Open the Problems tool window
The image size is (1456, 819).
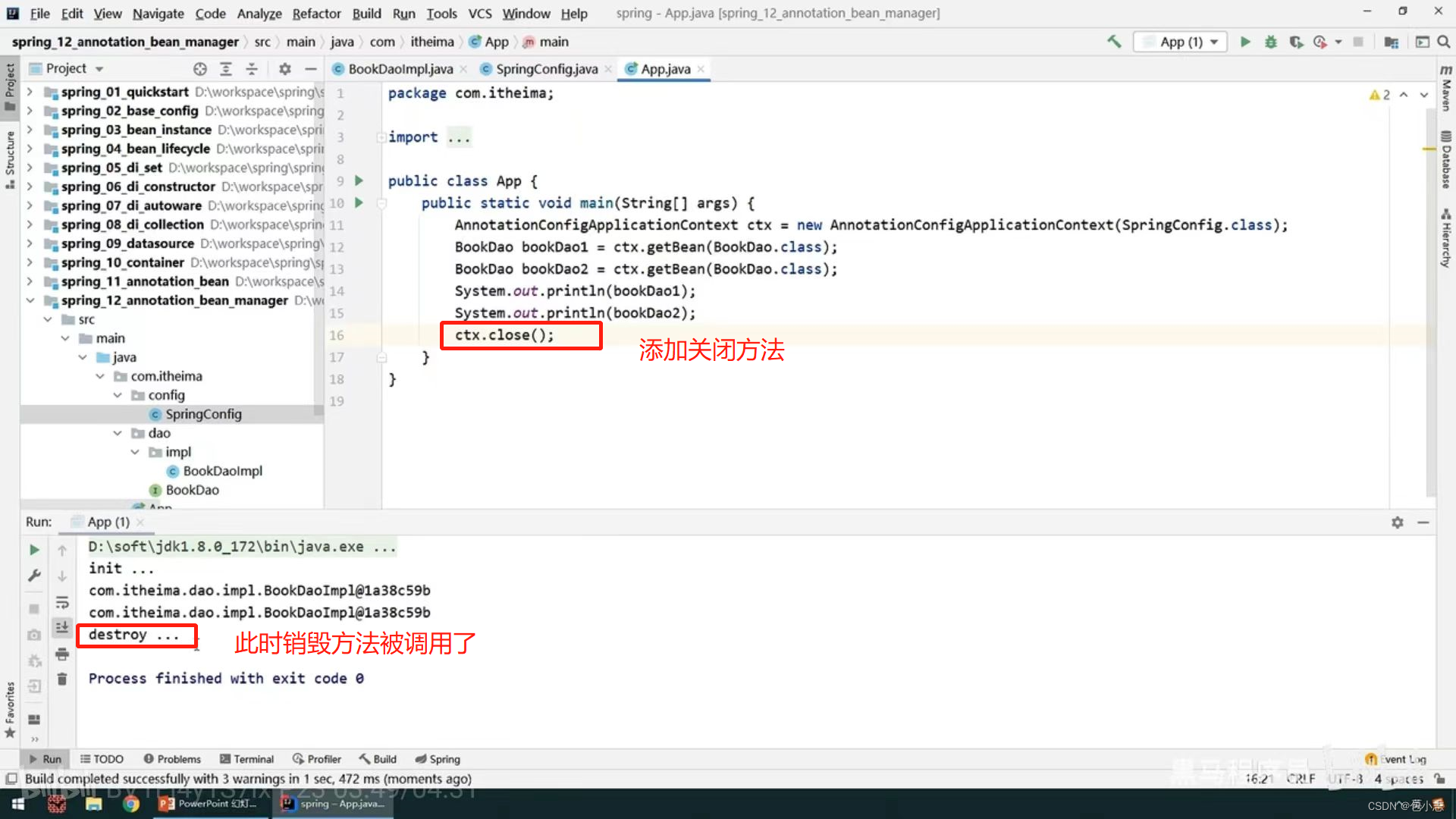coord(172,759)
